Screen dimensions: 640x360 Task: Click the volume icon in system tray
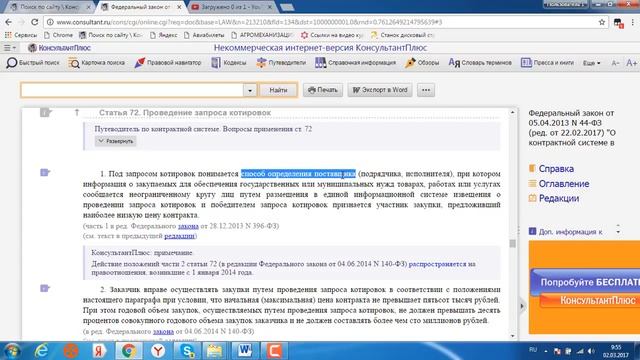tap(591, 351)
